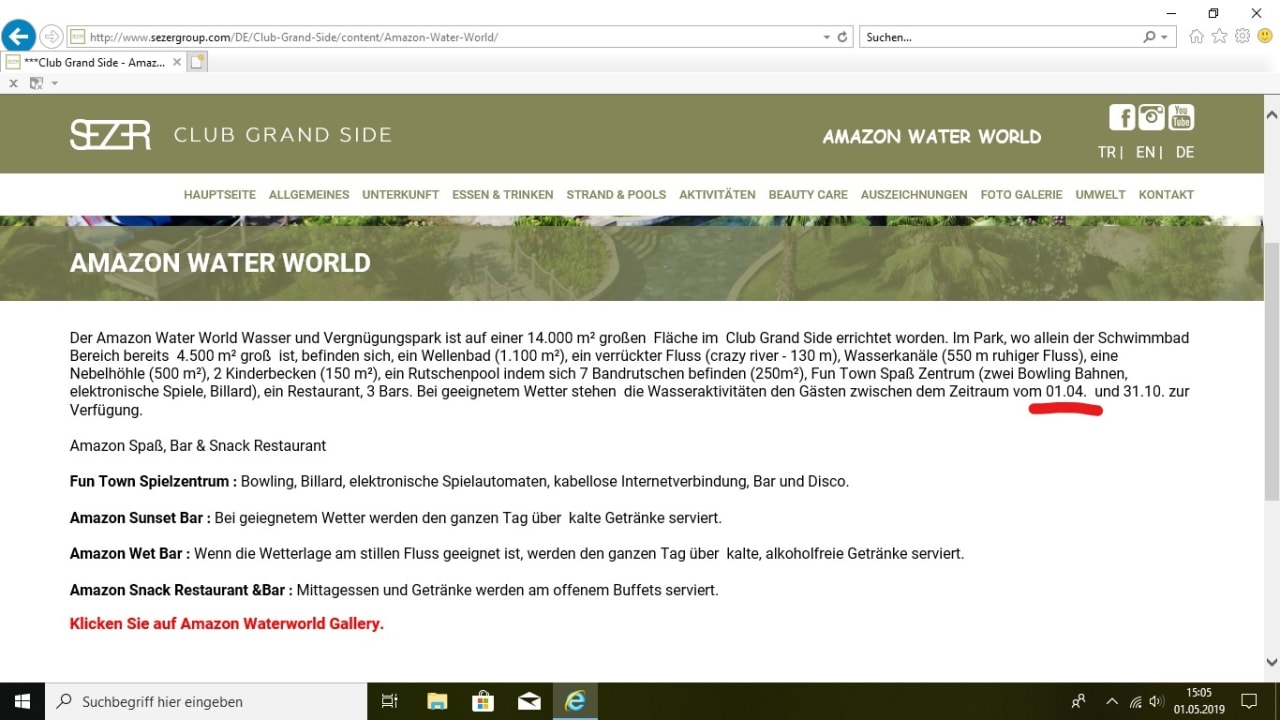Open the Facebook page icon
1280x720 pixels.
click(1122, 118)
